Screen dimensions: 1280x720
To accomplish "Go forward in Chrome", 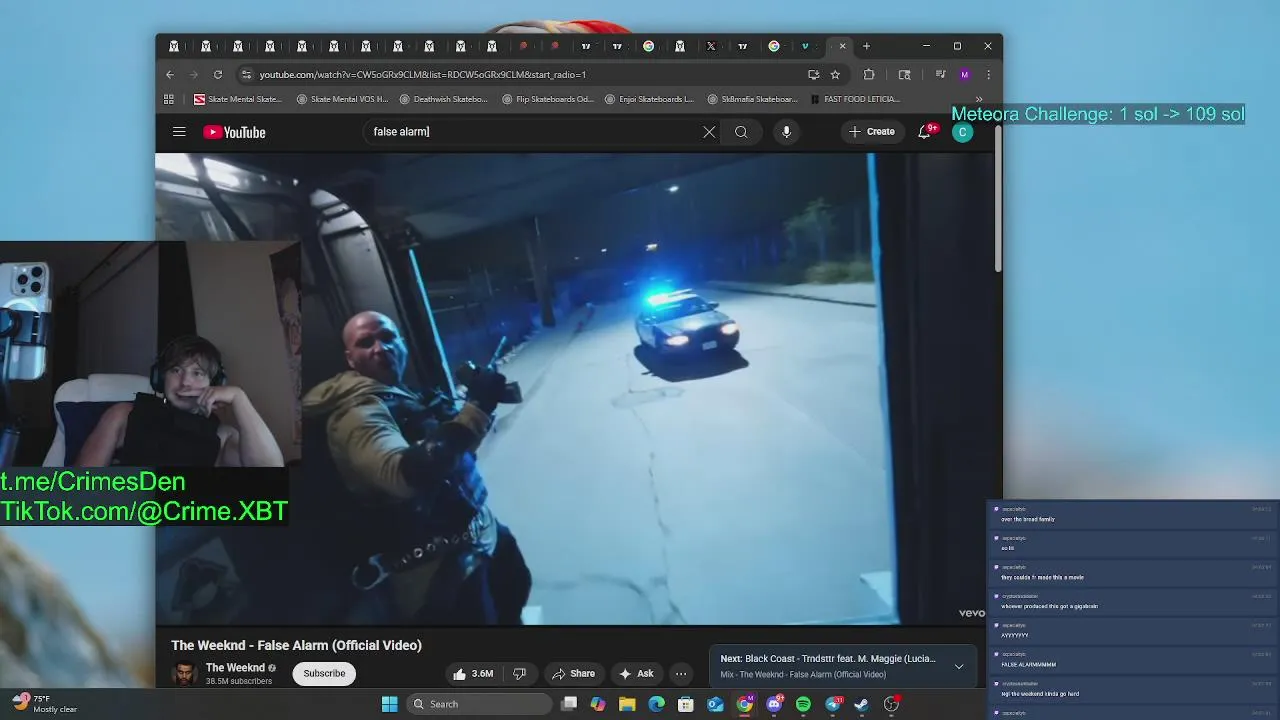I will [193, 74].
